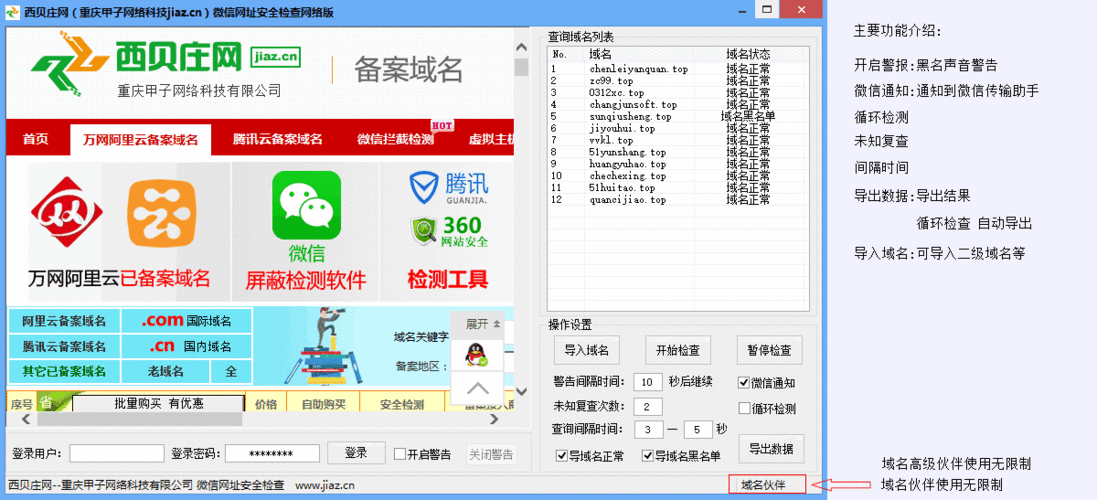Screen dimensions: 1097x500
Task: Click the horizontal scrollbar left arrow
Action: point(26,419)
